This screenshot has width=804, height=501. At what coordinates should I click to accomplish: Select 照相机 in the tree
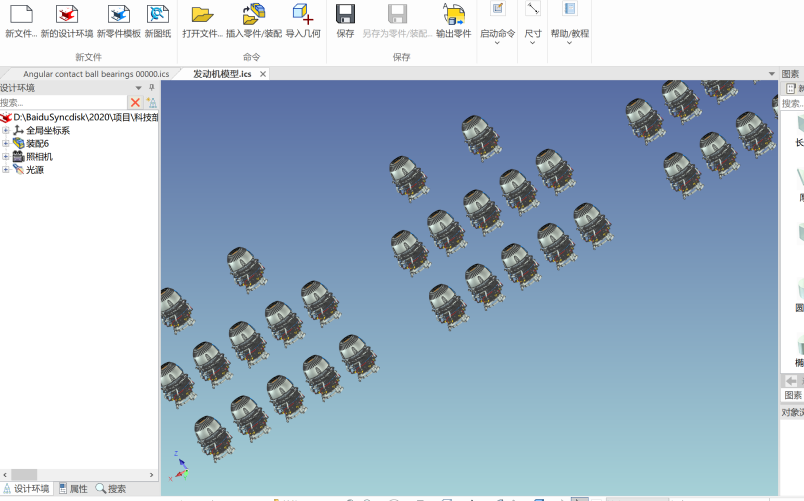pos(39,156)
